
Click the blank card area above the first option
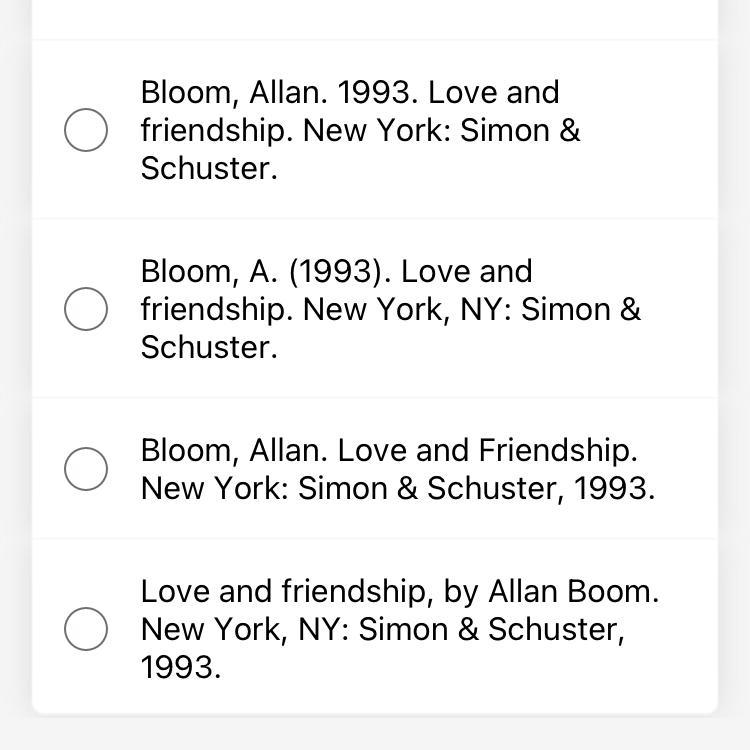click(375, 18)
